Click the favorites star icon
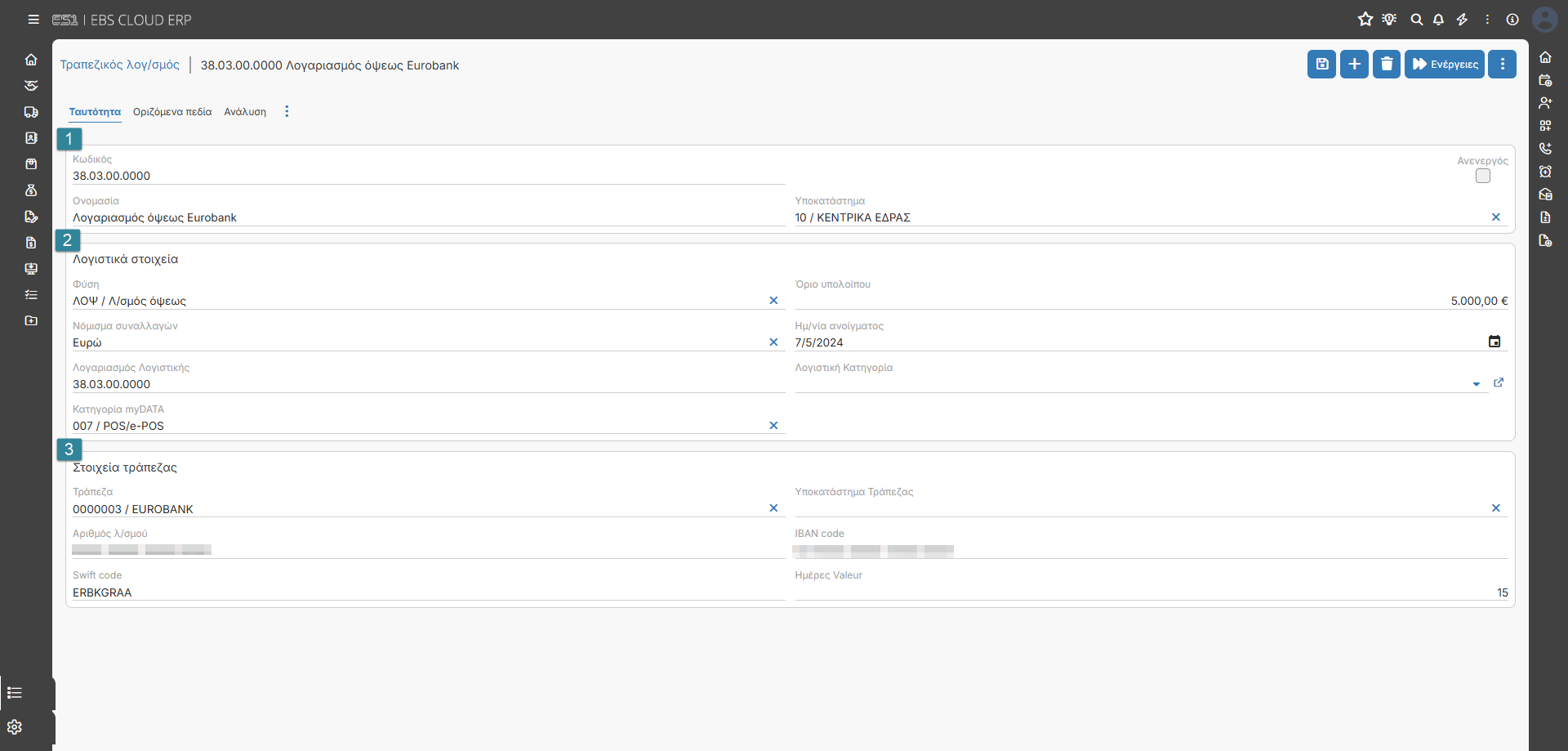The height and width of the screenshot is (751, 1568). 1365,20
